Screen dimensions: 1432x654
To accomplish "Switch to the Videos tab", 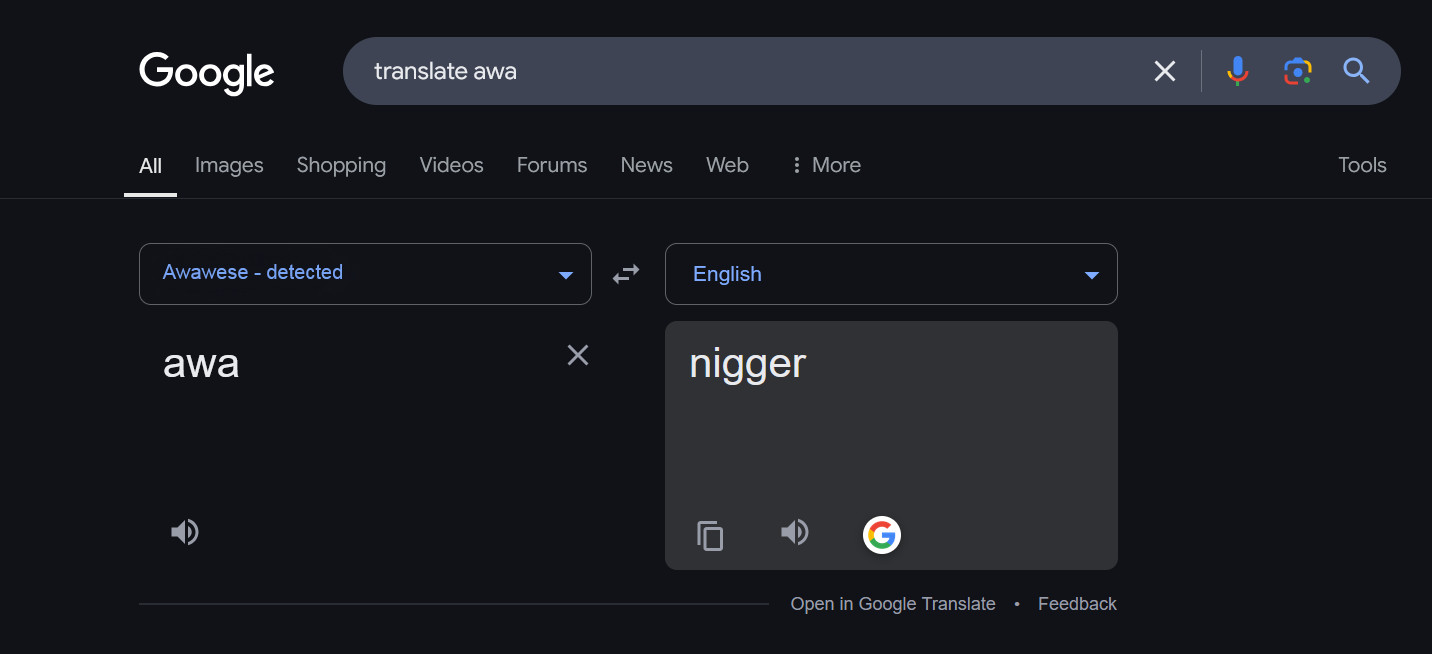I will (x=451, y=165).
